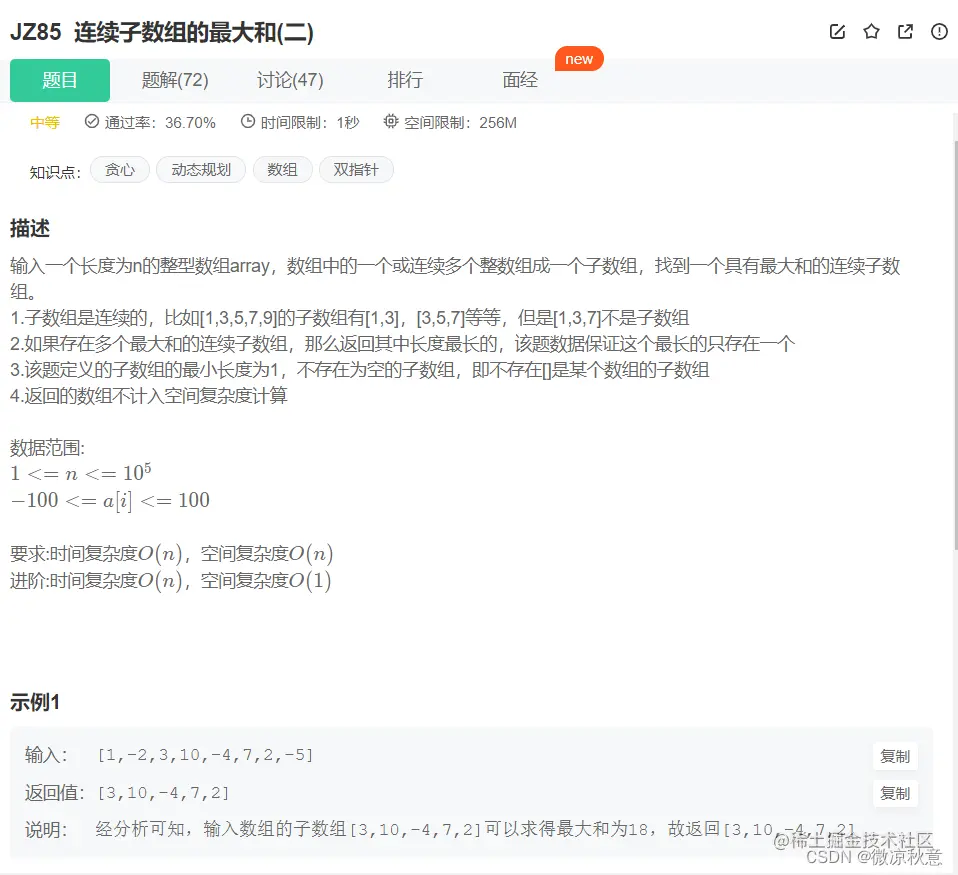958x875 pixels.
Task: Open the share external-link icon
Action: tap(904, 32)
